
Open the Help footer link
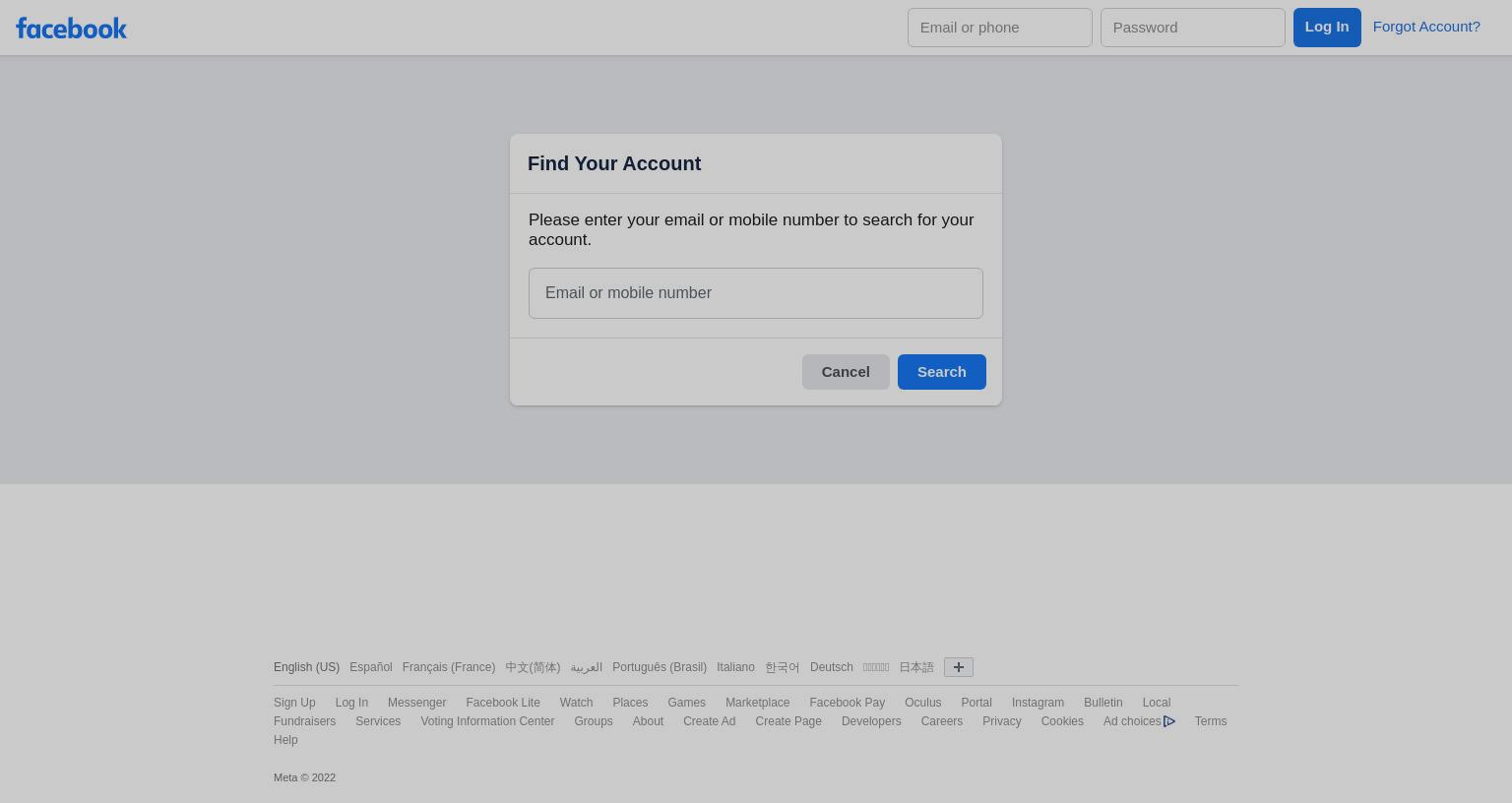[285, 740]
